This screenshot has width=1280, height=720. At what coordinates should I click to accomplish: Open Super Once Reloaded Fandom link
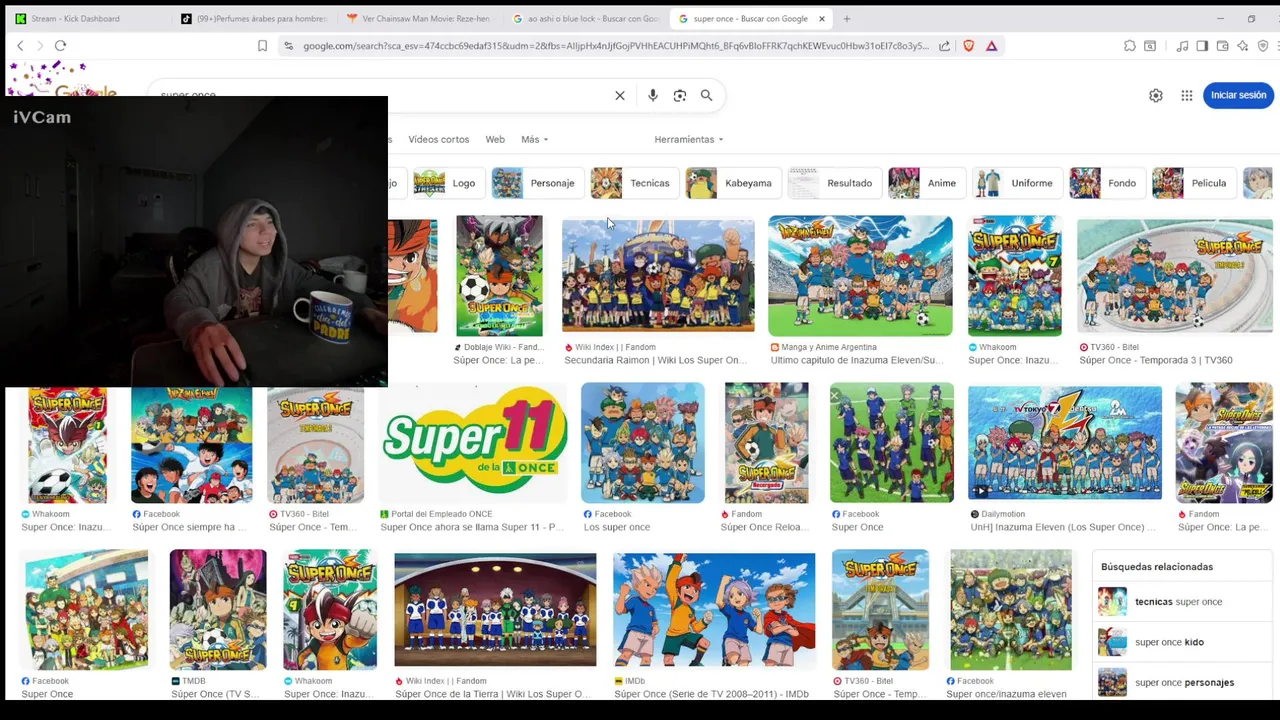coord(769,527)
